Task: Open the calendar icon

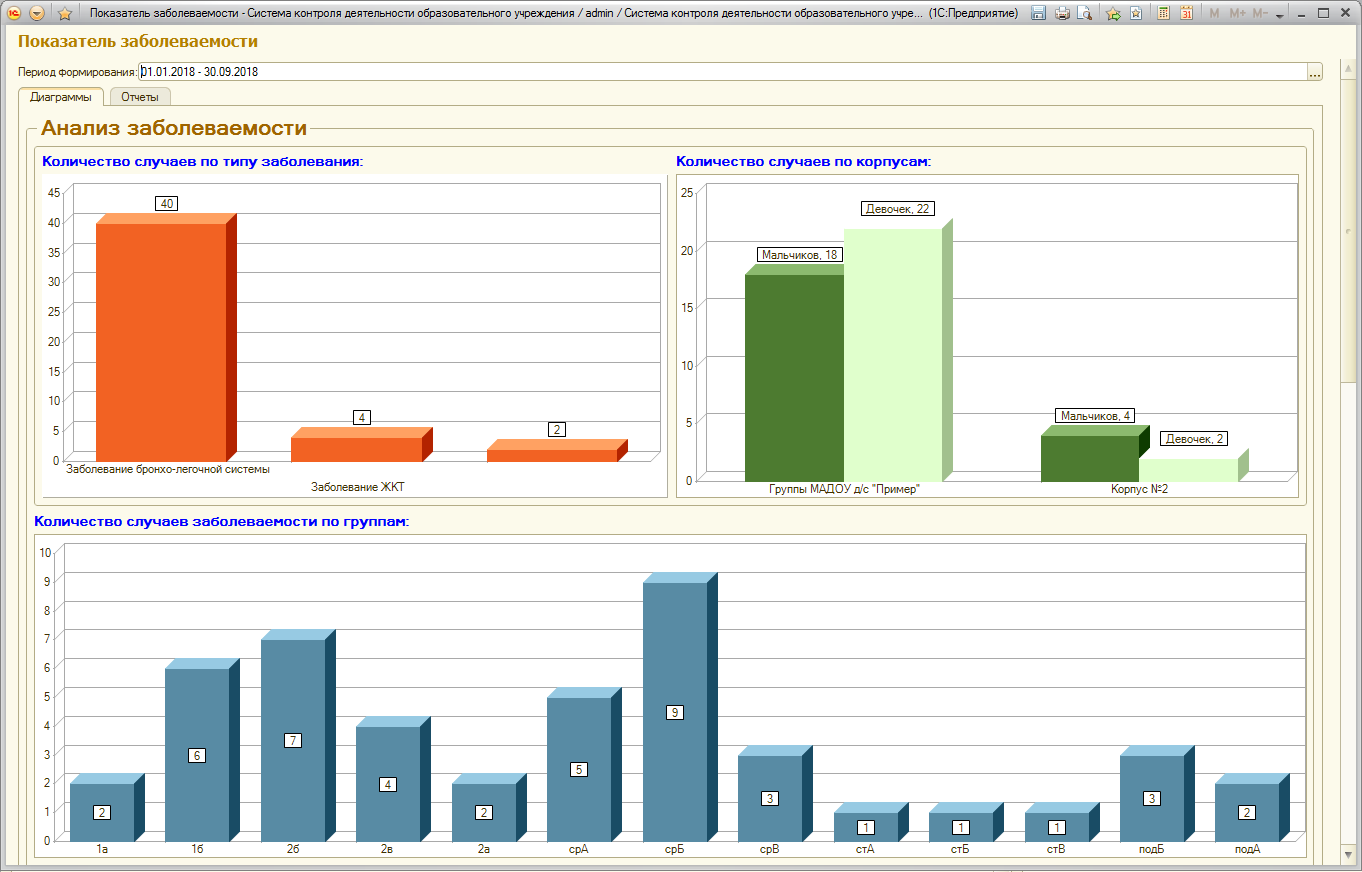Action: pyautogui.click(x=1187, y=13)
